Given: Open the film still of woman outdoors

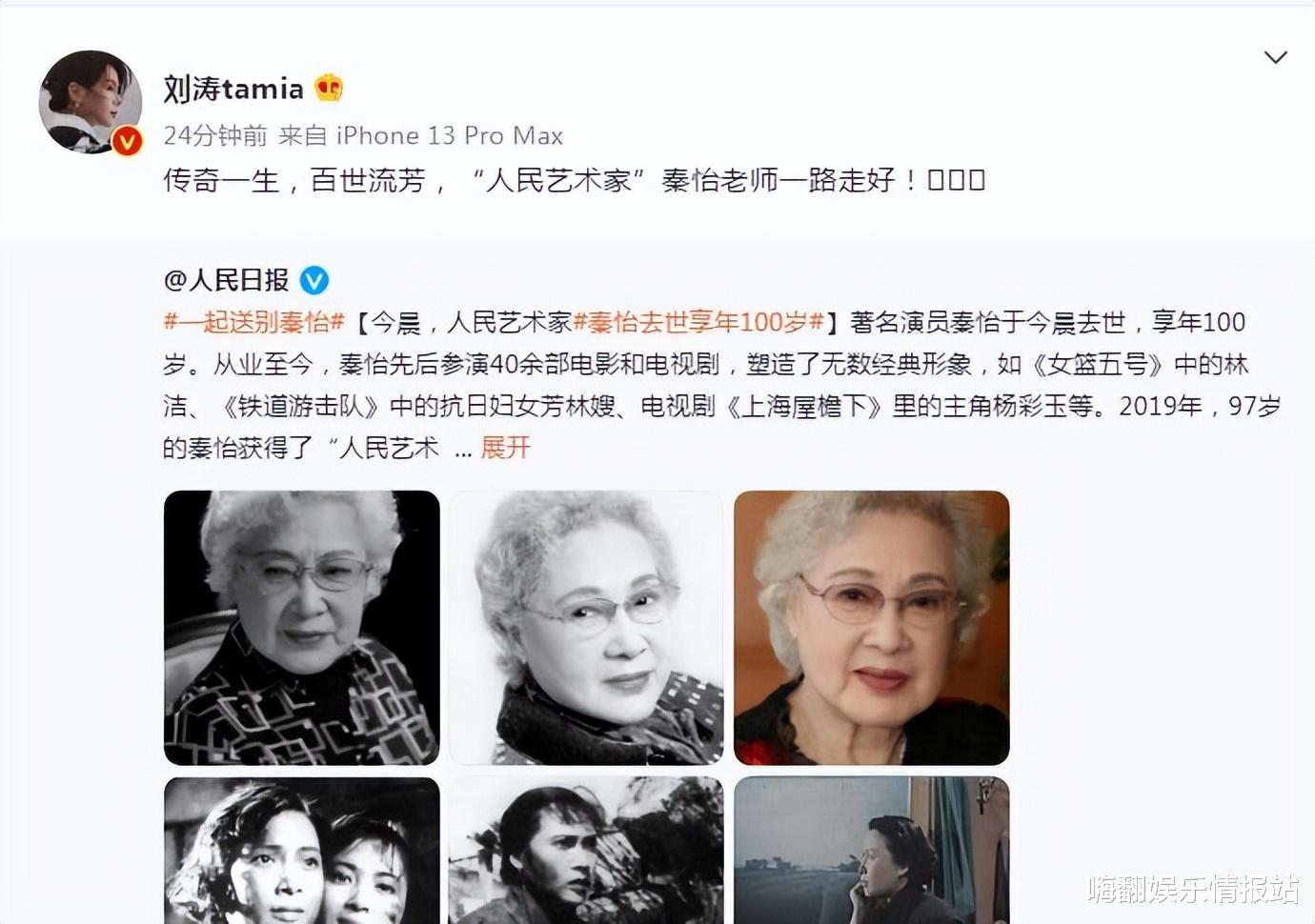Looking at the screenshot, I should pyautogui.click(x=586, y=850).
